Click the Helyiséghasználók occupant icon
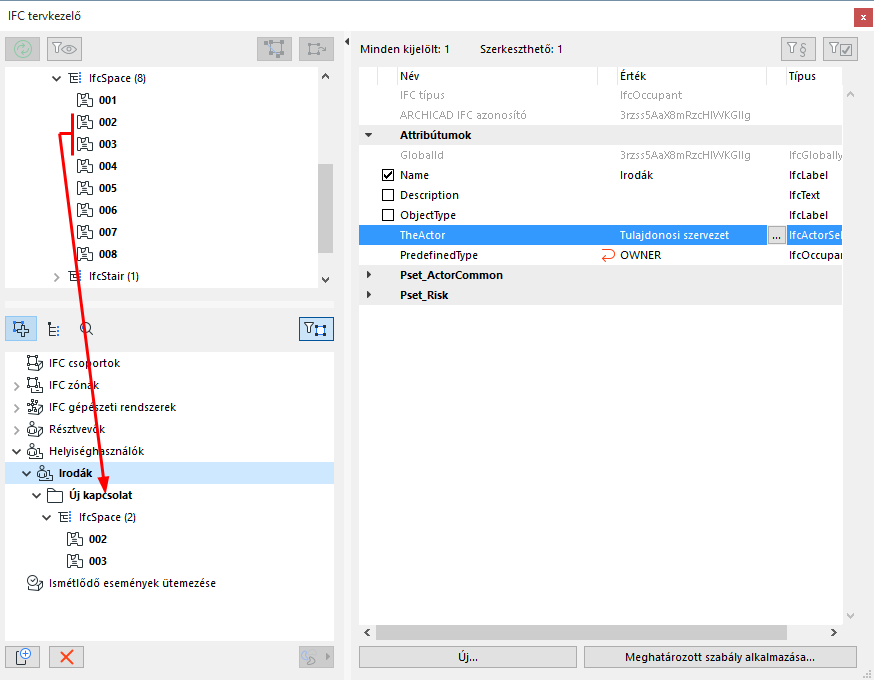The image size is (874, 680). point(35,451)
